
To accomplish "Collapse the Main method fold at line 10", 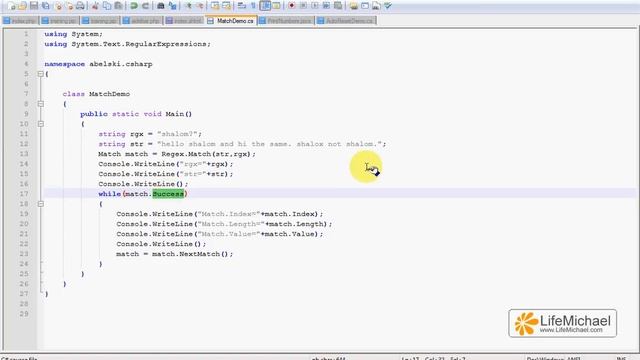I will (40, 124).
